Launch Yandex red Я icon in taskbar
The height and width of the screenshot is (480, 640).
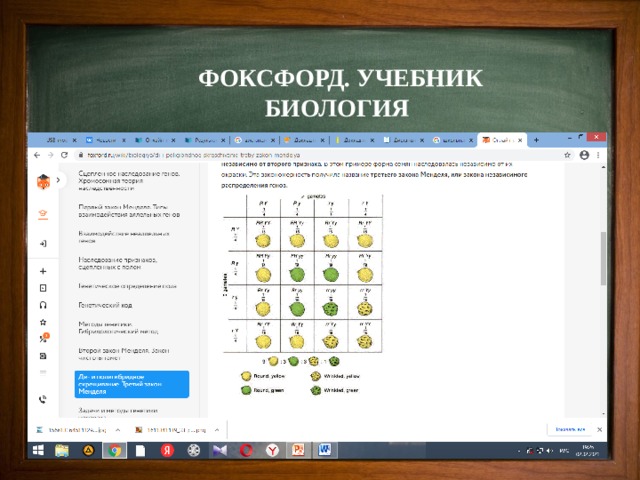167,451
